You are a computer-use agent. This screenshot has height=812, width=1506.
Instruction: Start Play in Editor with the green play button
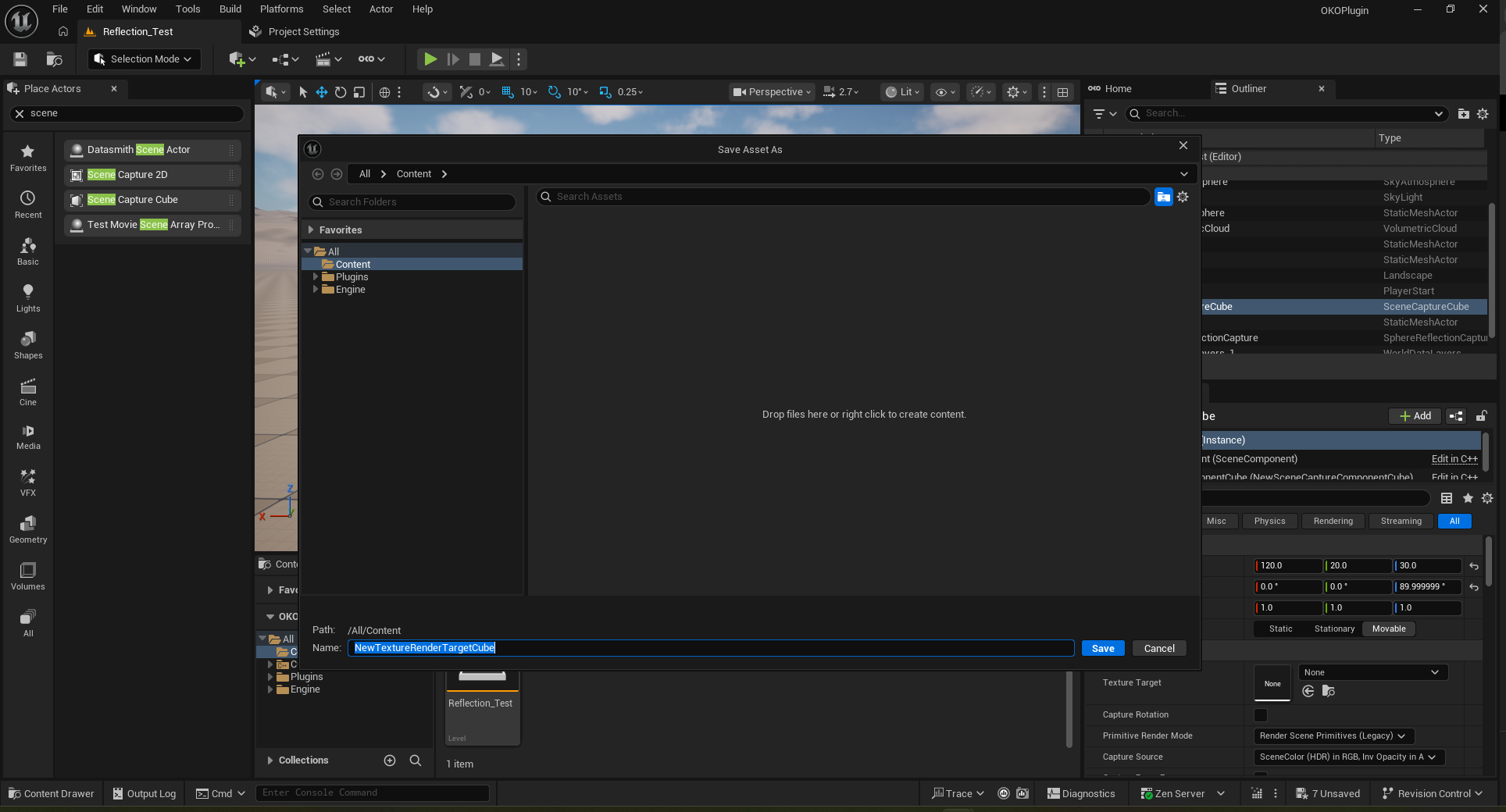point(430,59)
